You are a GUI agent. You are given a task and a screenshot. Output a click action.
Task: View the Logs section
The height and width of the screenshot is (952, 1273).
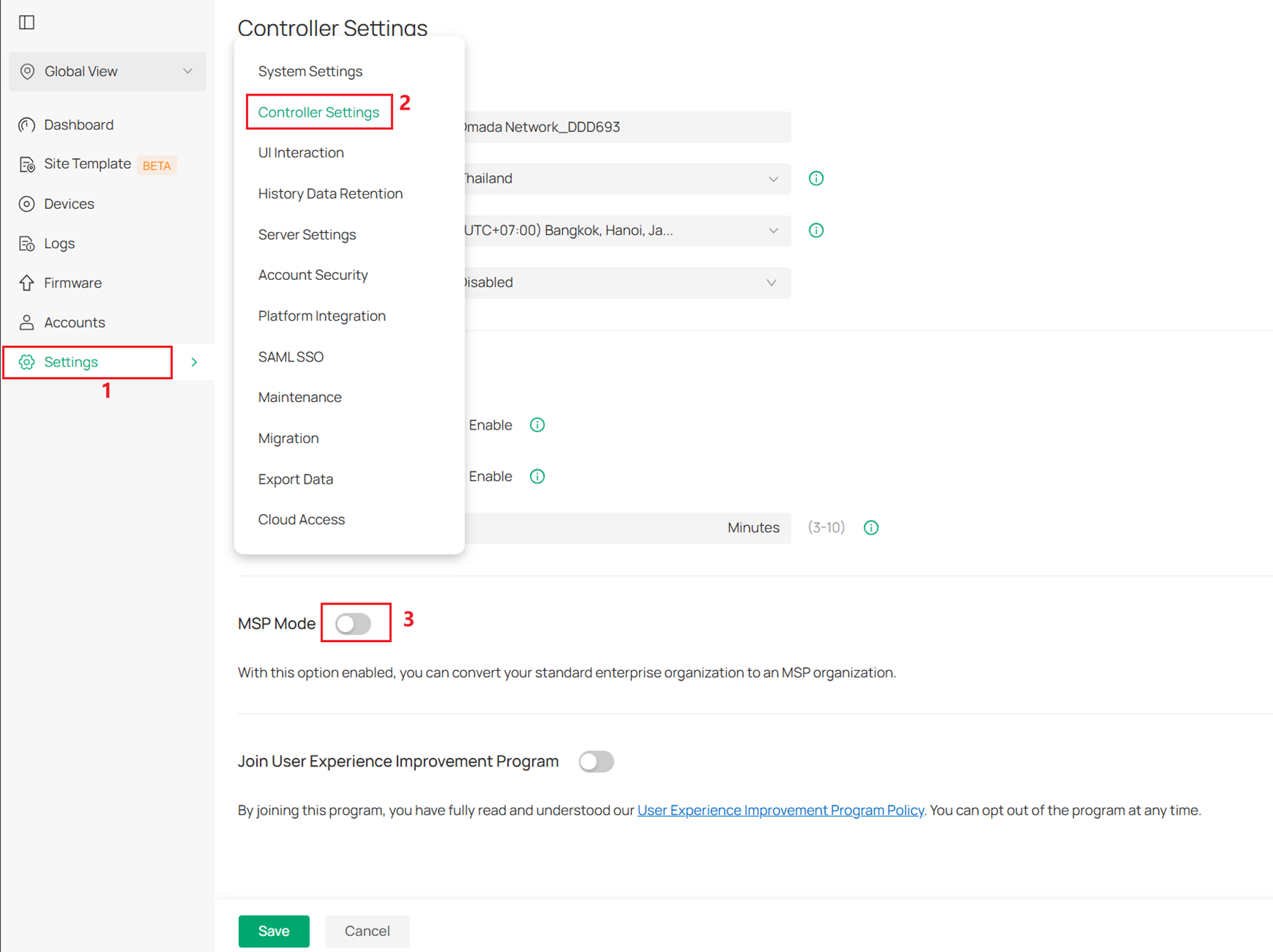tap(59, 243)
